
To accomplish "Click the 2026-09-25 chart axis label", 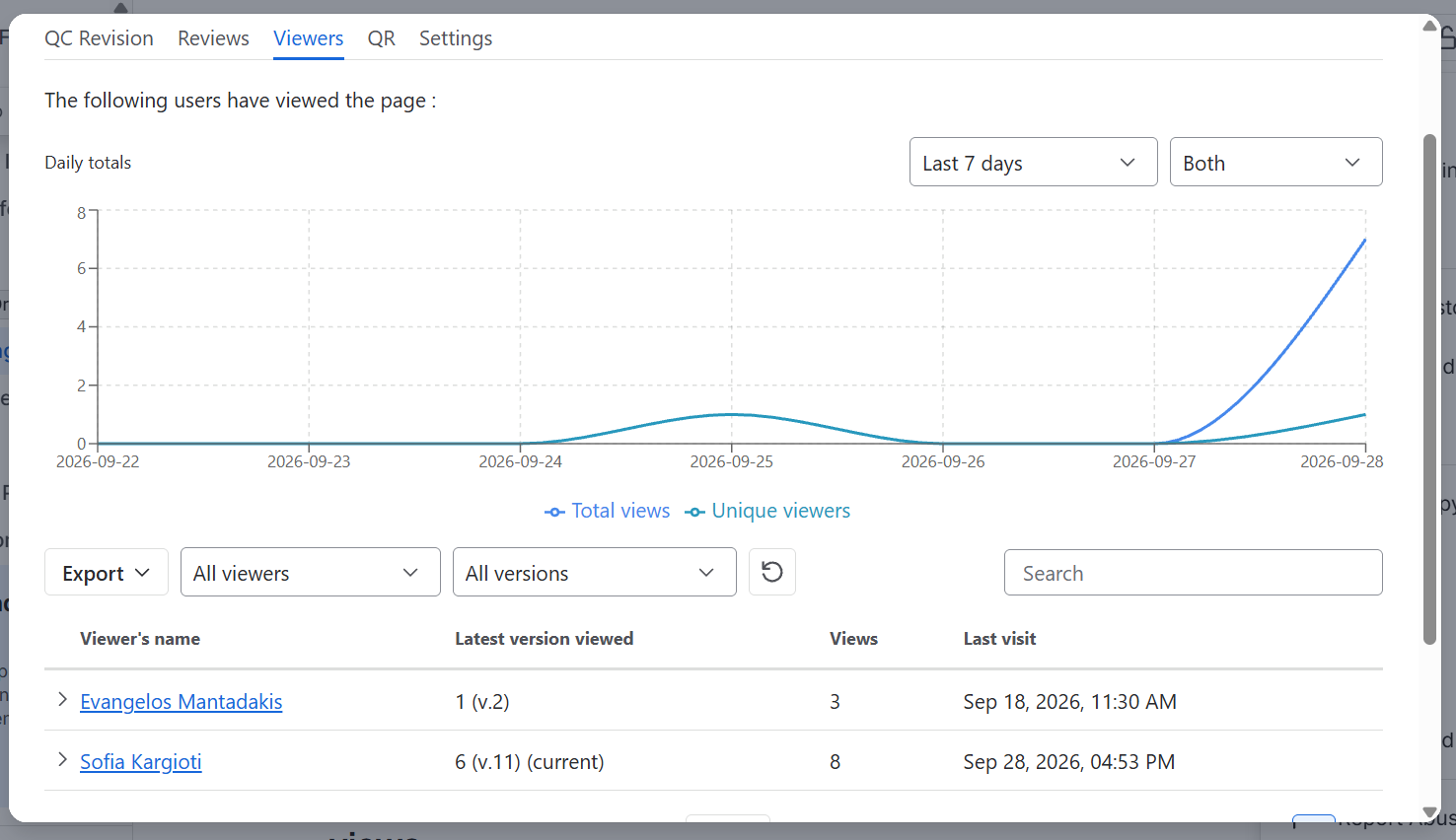I will [731, 461].
